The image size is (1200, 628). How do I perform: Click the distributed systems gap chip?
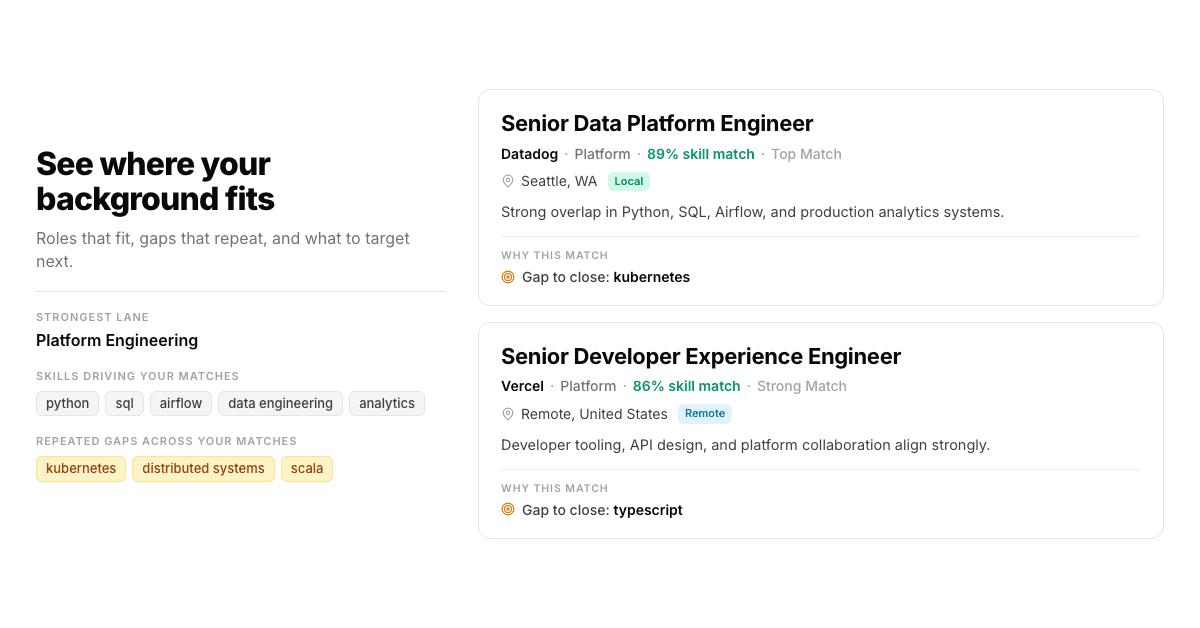coord(203,468)
